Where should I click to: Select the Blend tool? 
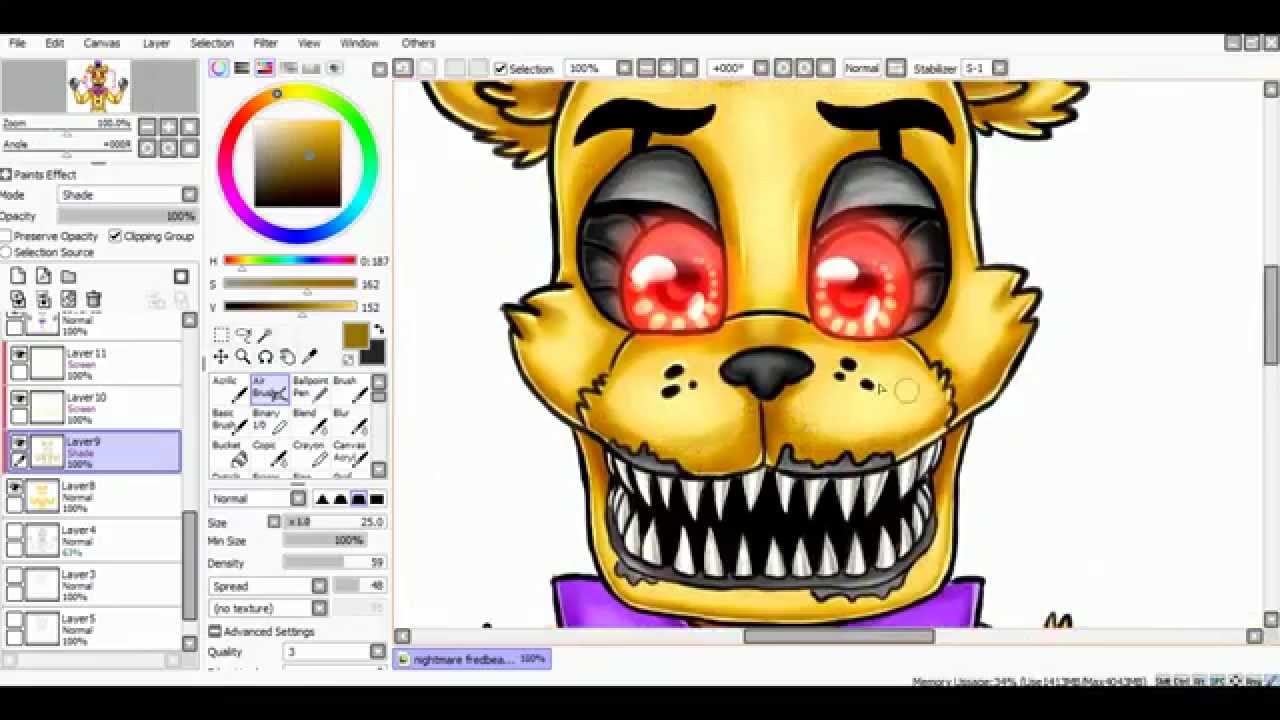click(310, 420)
